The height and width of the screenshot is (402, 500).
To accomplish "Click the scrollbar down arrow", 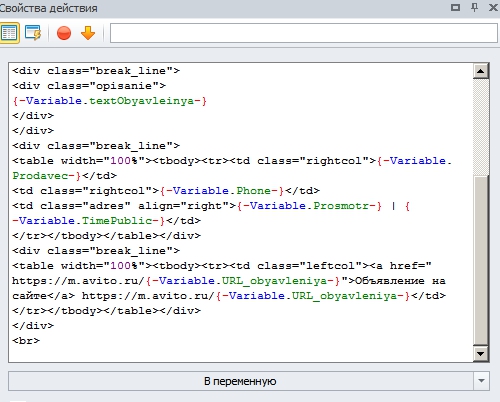I will pyautogui.click(x=481, y=354).
